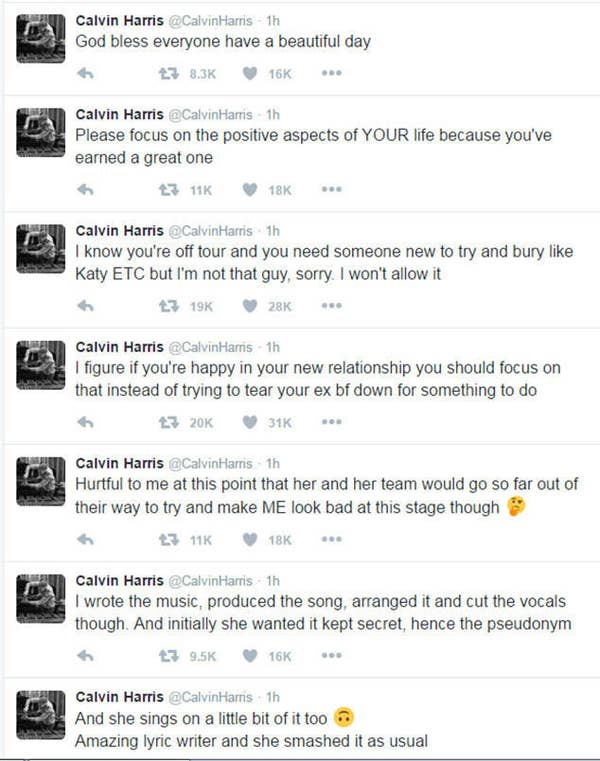Viewport: 600px width, 761px height.
Task: Open Calvin Harris profile from the top tweet name
Action: [119, 20]
